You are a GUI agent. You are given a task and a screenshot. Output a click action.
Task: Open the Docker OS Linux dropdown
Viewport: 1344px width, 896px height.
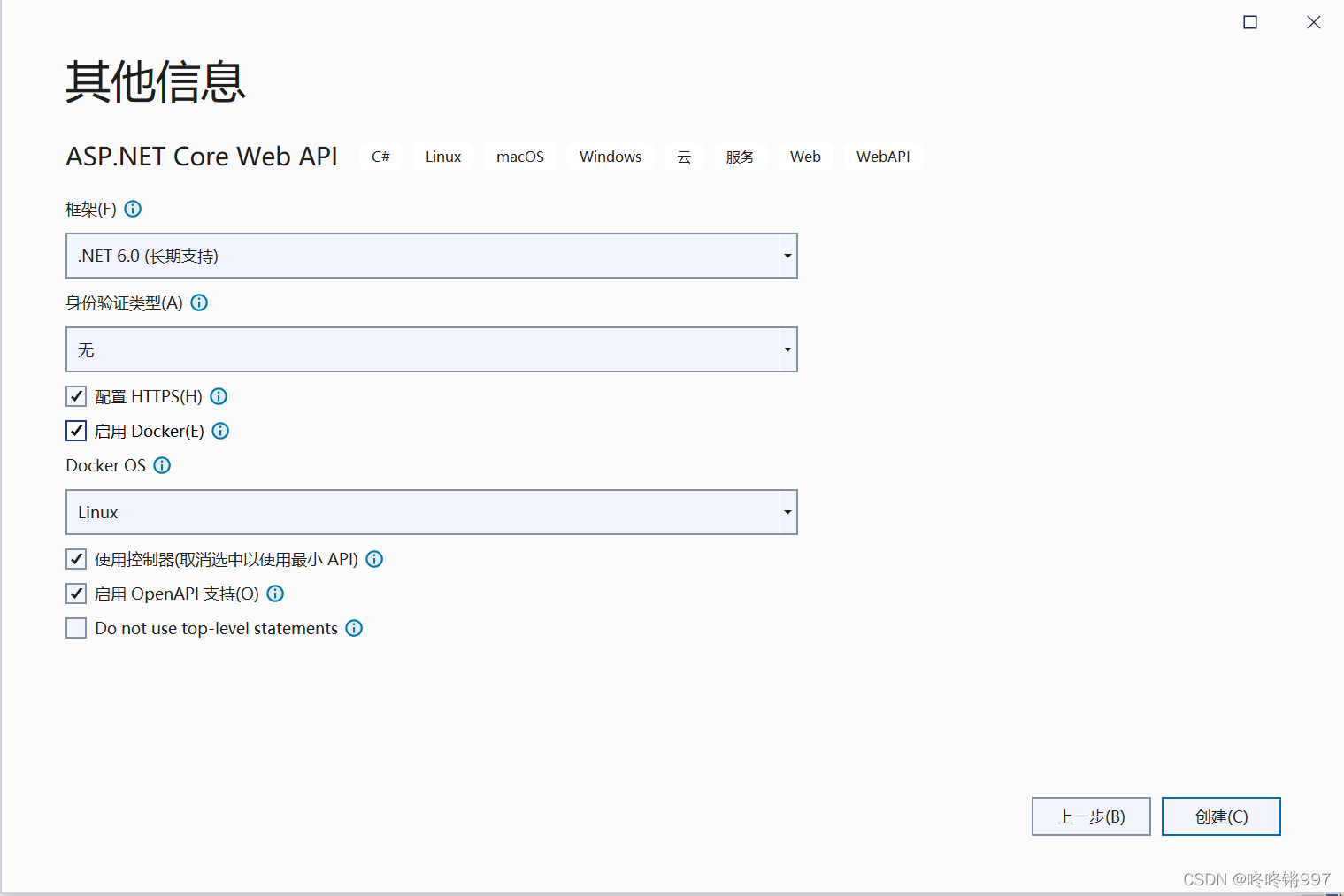click(432, 512)
